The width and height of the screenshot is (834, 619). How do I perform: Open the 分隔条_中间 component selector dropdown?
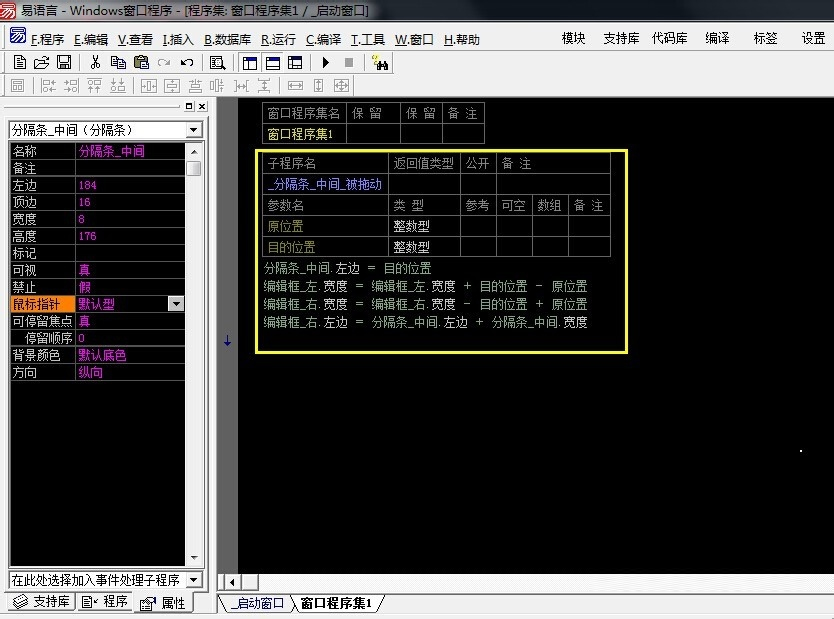[194, 130]
